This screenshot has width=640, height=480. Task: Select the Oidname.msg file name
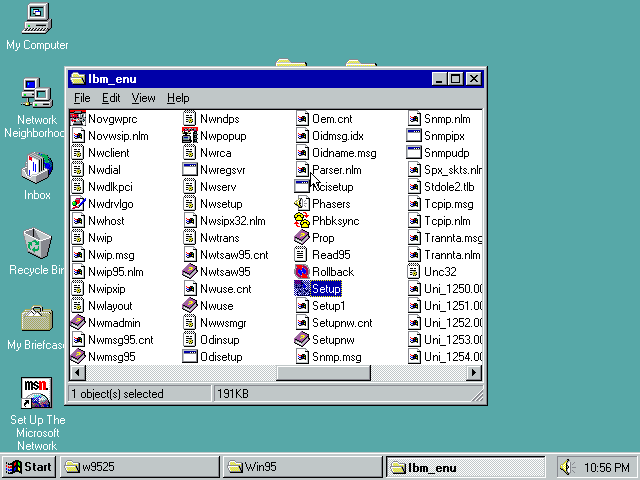click(x=344, y=153)
